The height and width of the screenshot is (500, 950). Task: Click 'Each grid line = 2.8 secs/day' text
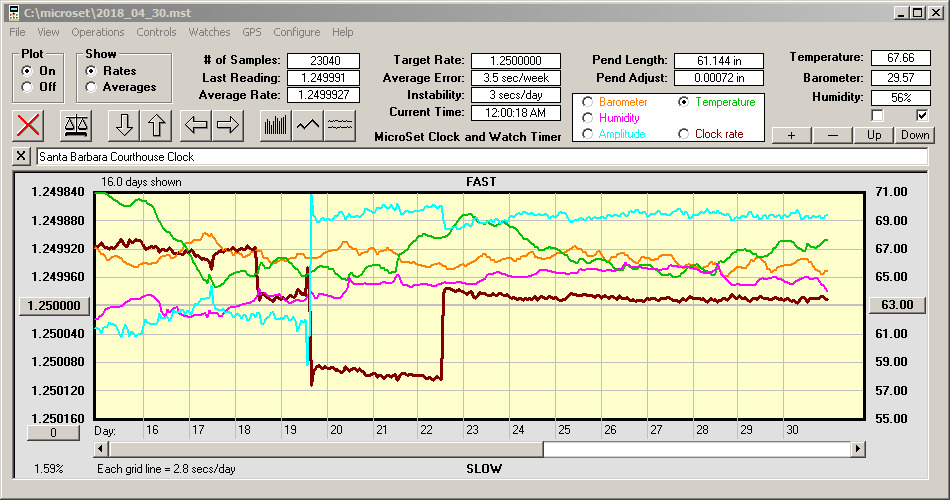[166, 468]
